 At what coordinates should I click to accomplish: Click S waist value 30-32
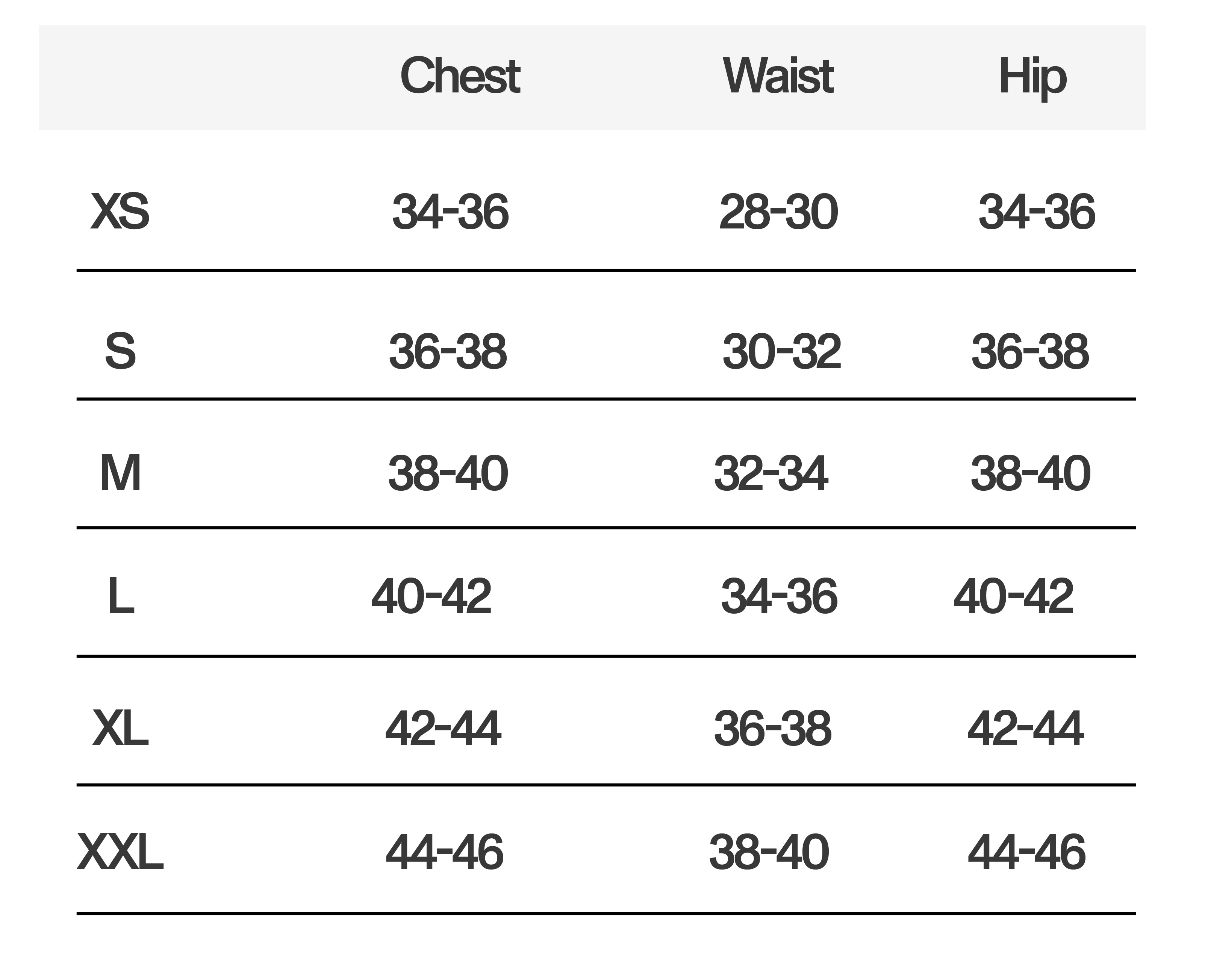point(781,351)
